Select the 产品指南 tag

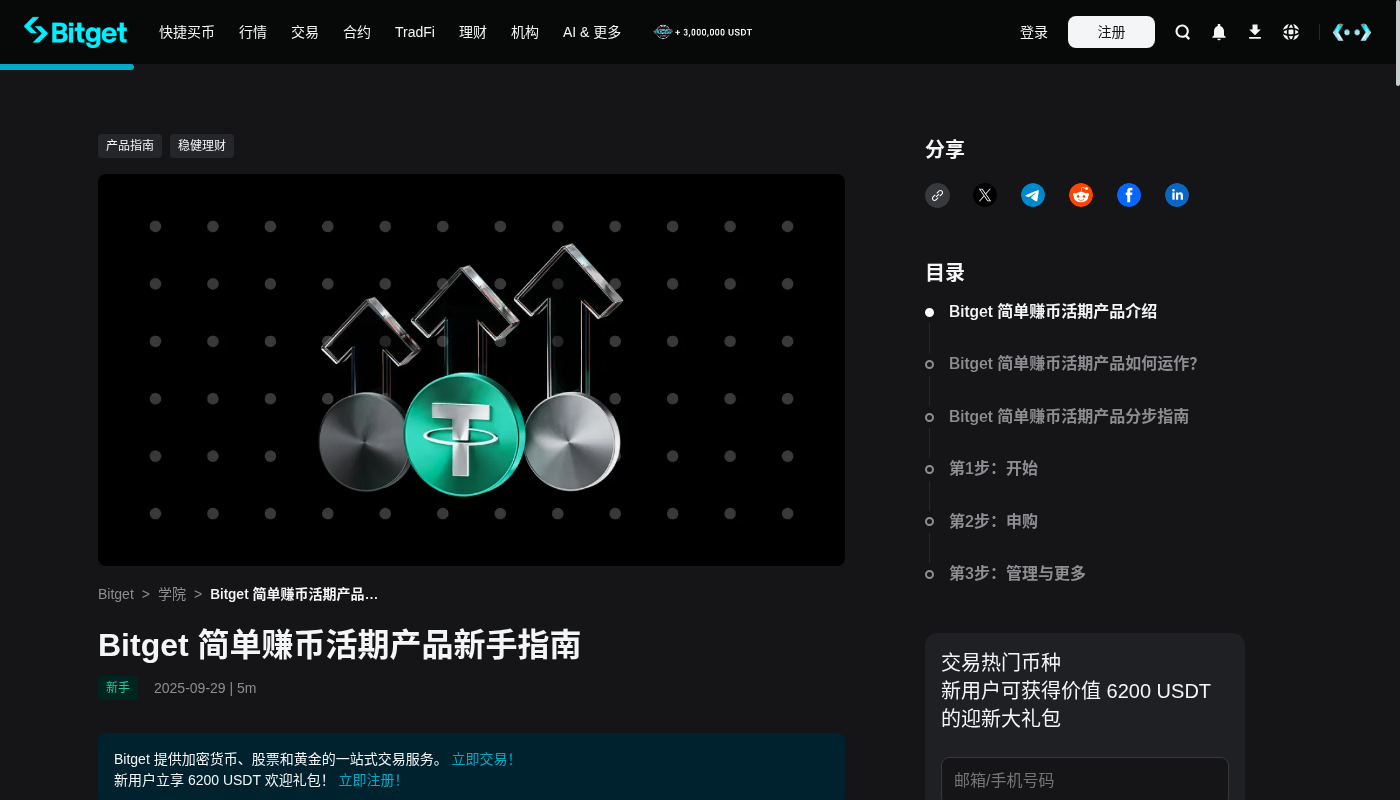pyautogui.click(x=130, y=146)
